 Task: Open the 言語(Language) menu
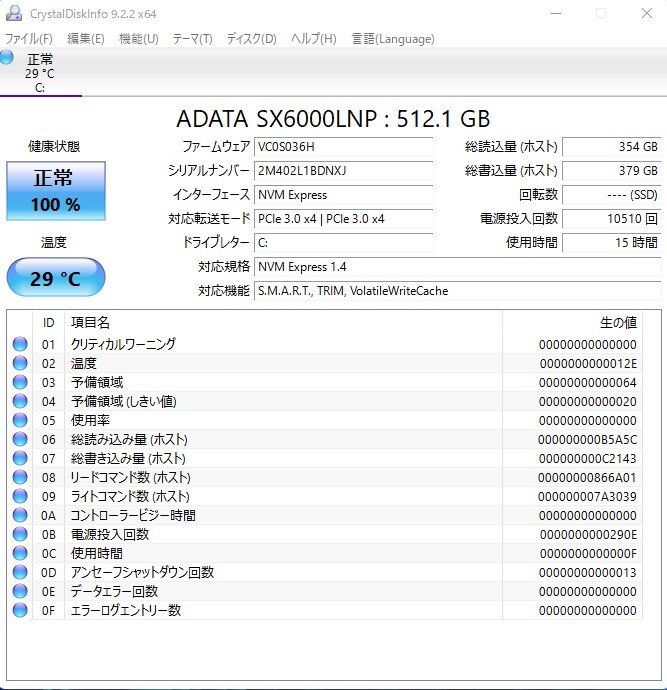tap(393, 39)
